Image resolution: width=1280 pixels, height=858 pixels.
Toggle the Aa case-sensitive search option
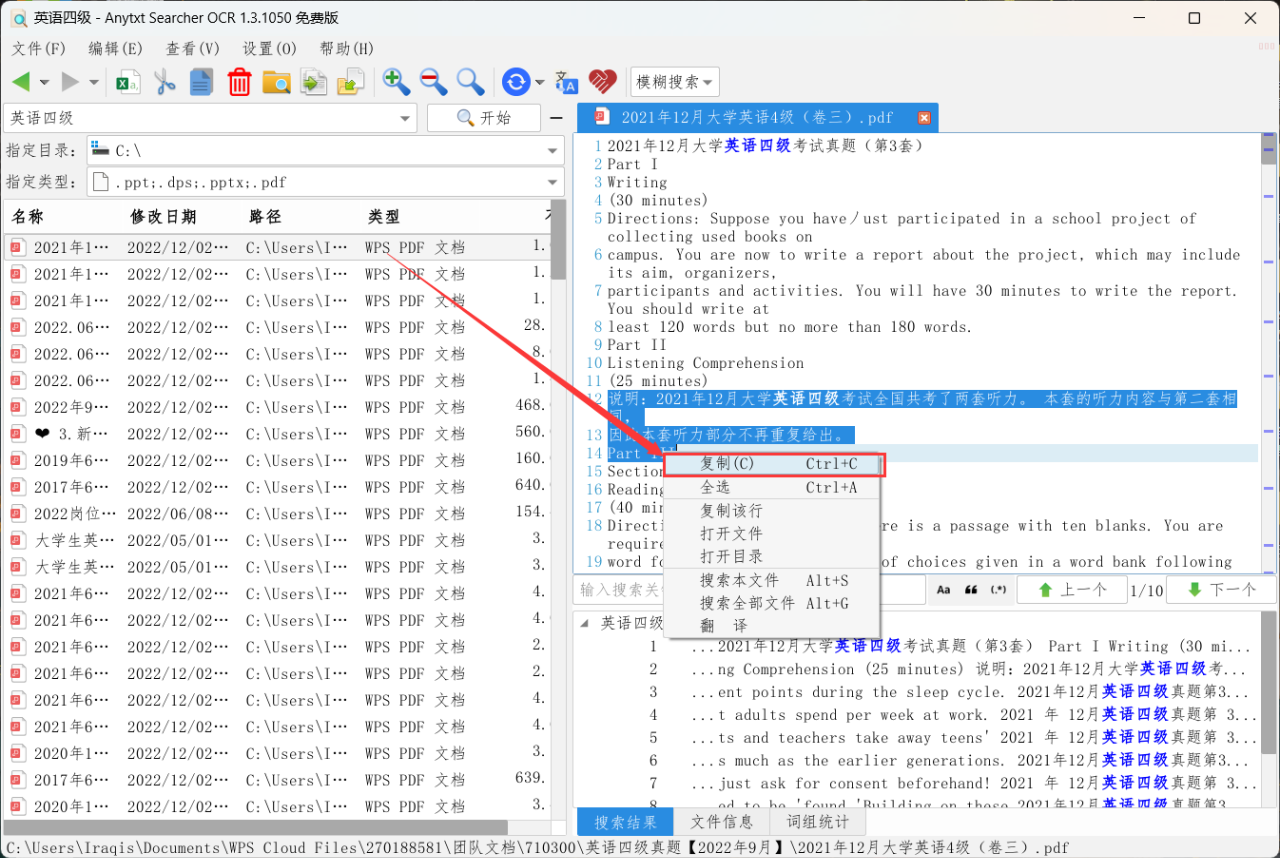(944, 590)
